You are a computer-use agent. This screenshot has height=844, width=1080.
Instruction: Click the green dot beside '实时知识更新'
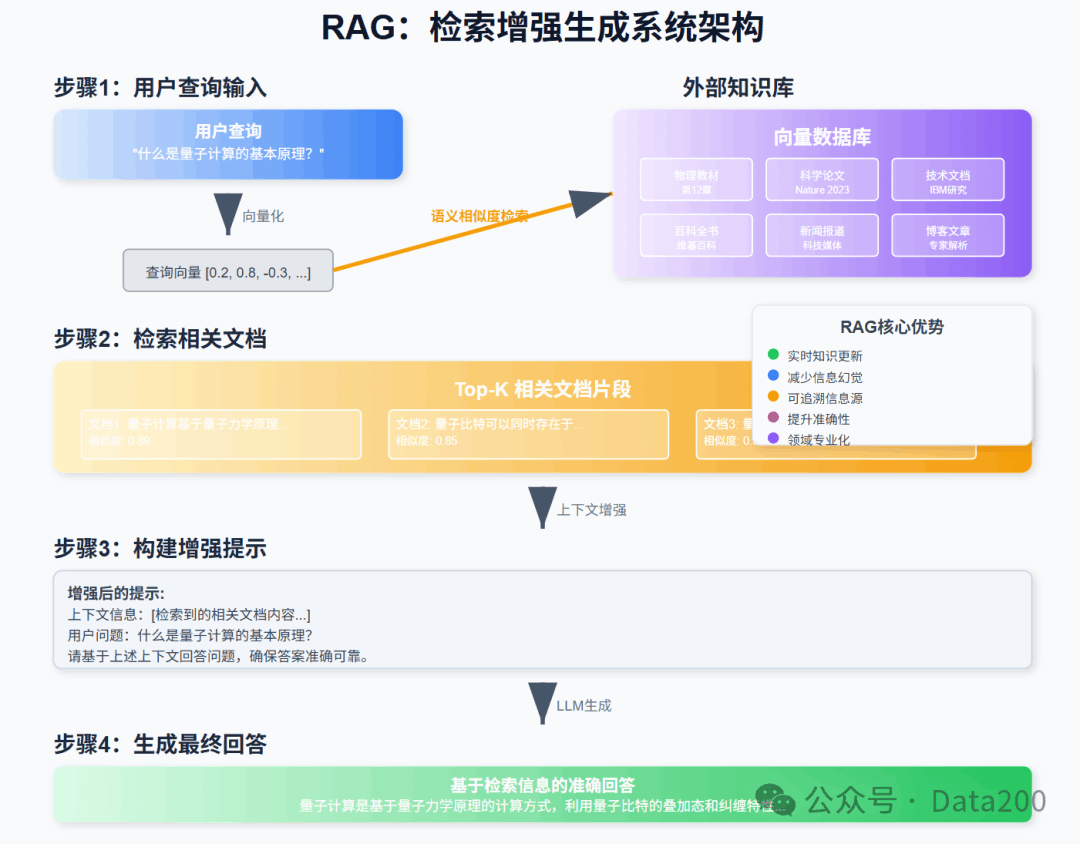[773, 355]
